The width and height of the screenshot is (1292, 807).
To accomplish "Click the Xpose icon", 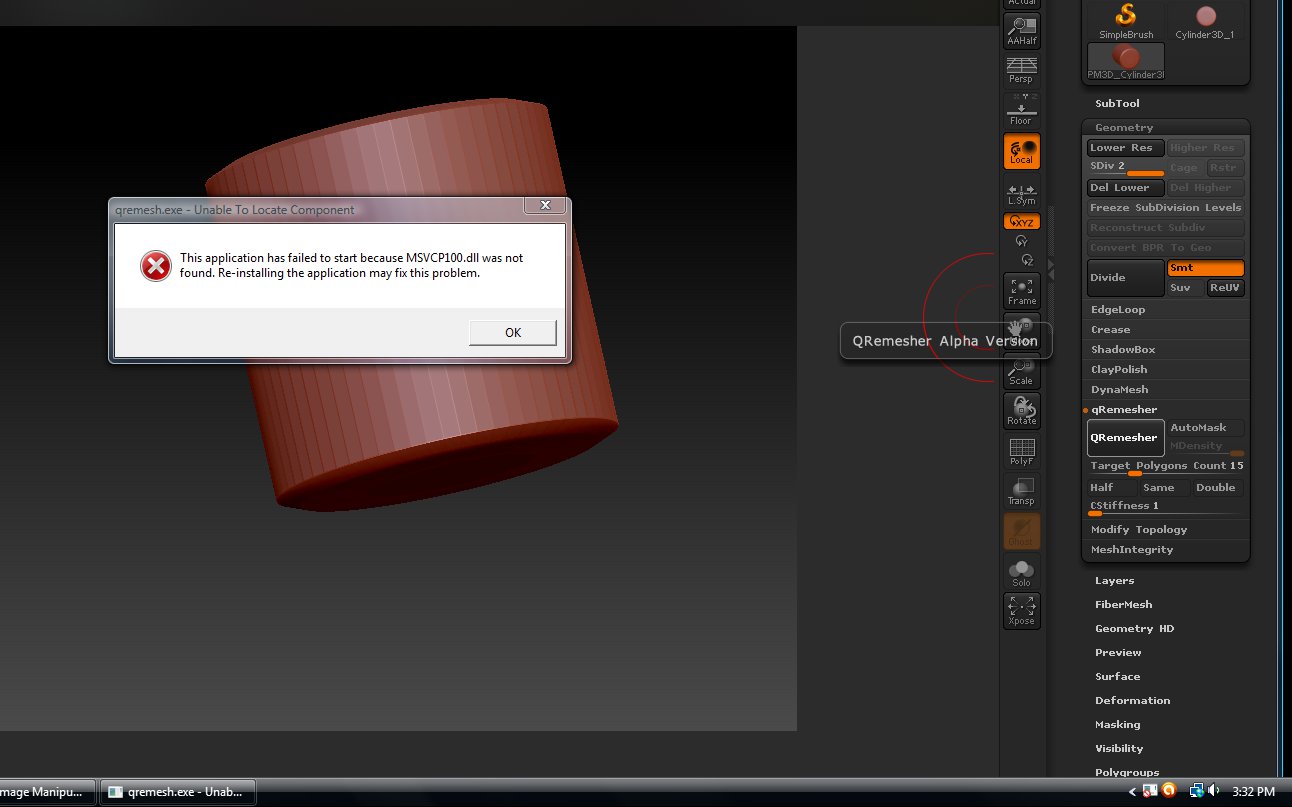I will point(1021,610).
